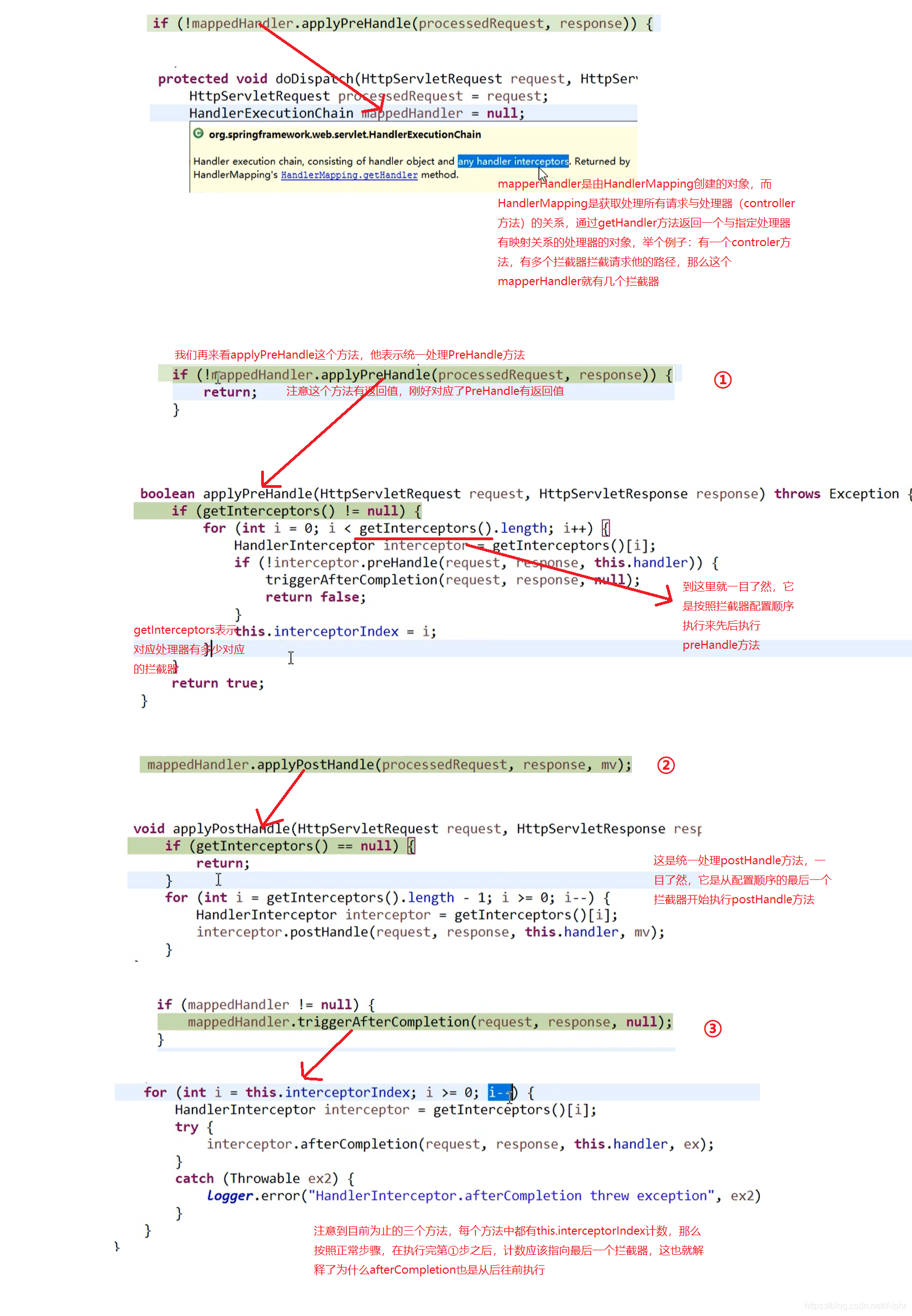Click 'interceptor.afterCompletion(request, response, this.handler, ex);' line
The height and width of the screenshot is (1316, 912).
(x=460, y=1144)
